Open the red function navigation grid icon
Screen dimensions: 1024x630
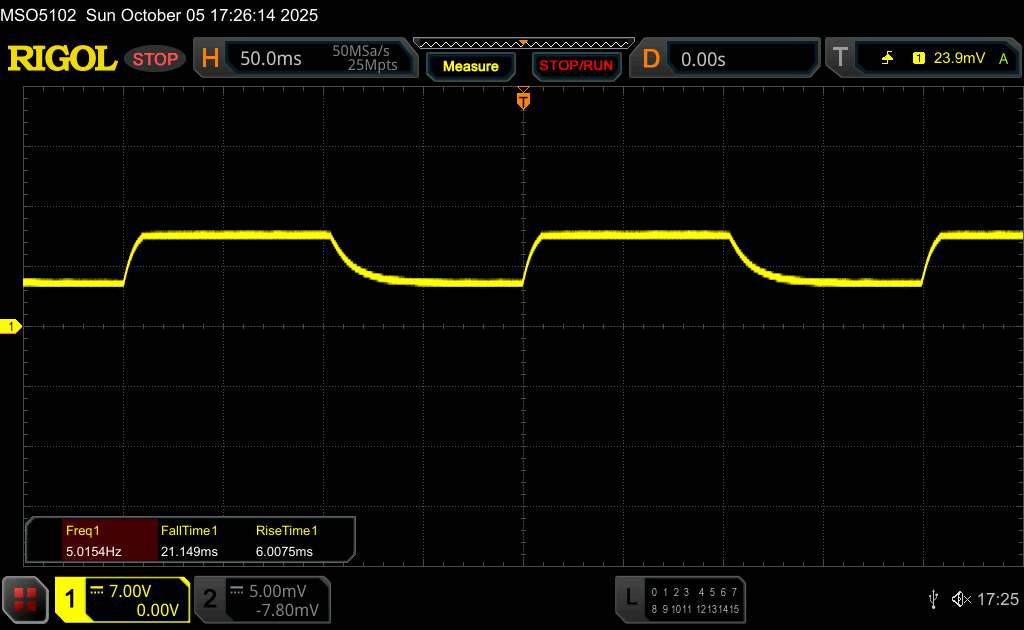[26, 599]
